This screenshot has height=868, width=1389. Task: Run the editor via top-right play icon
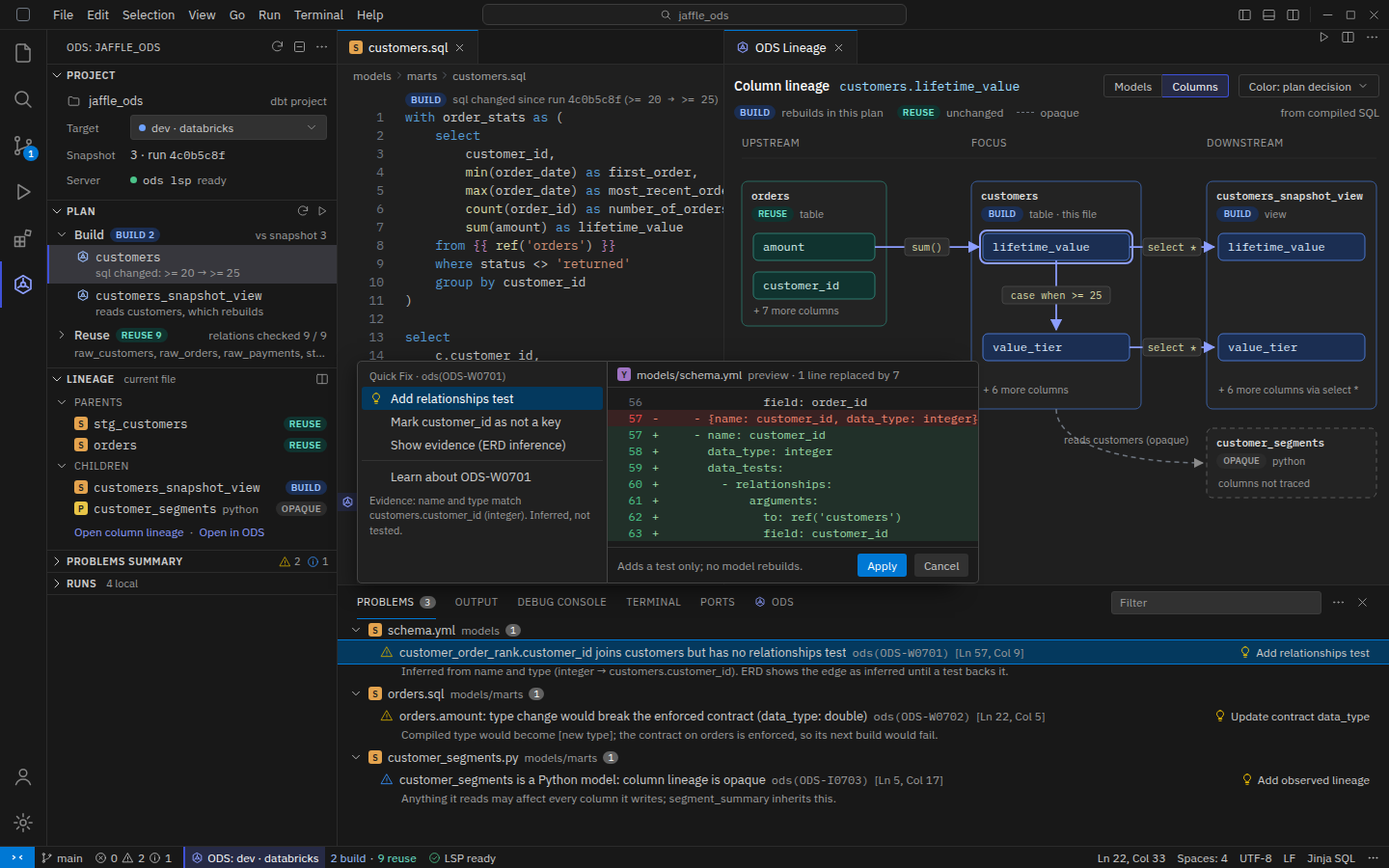[1323, 38]
